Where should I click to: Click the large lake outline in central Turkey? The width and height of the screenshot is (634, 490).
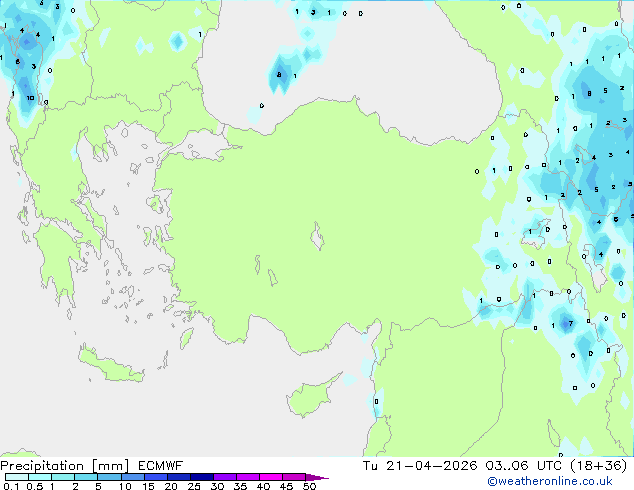[317, 236]
